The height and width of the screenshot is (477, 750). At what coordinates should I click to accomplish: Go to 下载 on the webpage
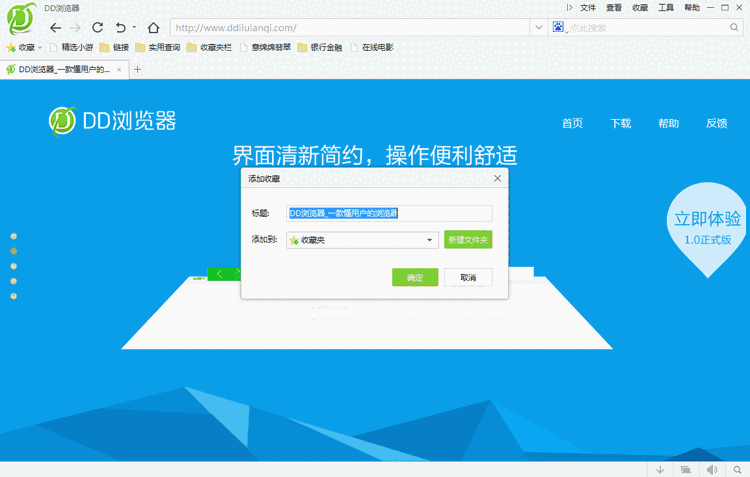[621, 123]
